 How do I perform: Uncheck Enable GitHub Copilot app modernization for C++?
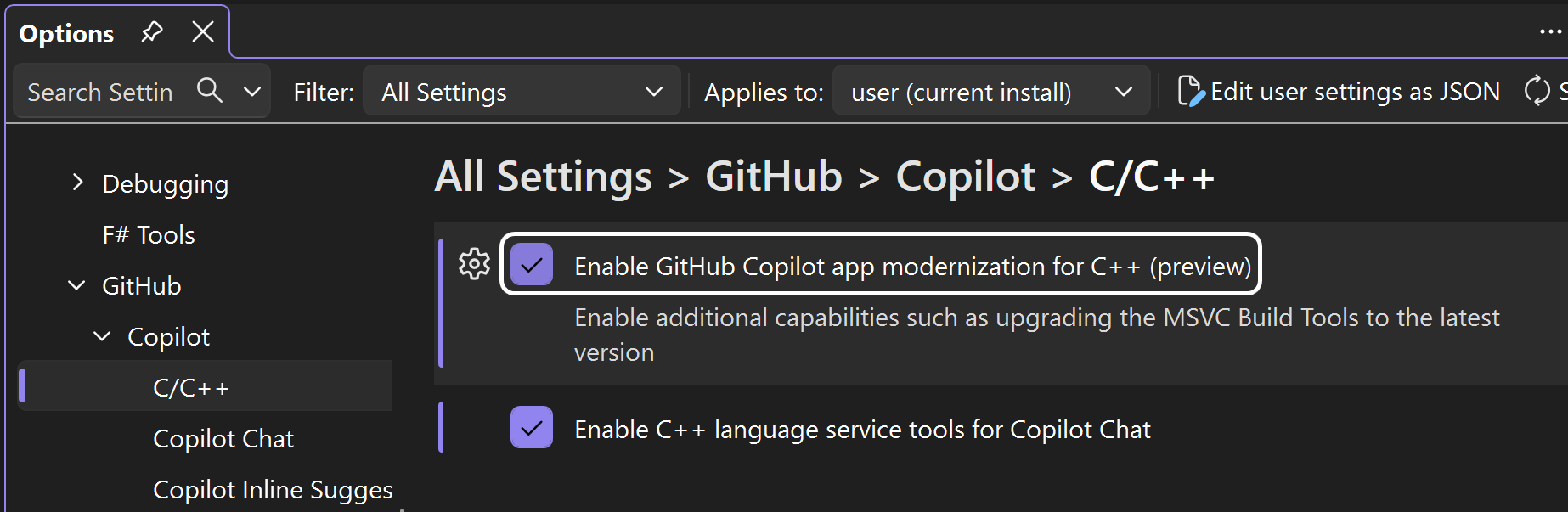coord(532,265)
